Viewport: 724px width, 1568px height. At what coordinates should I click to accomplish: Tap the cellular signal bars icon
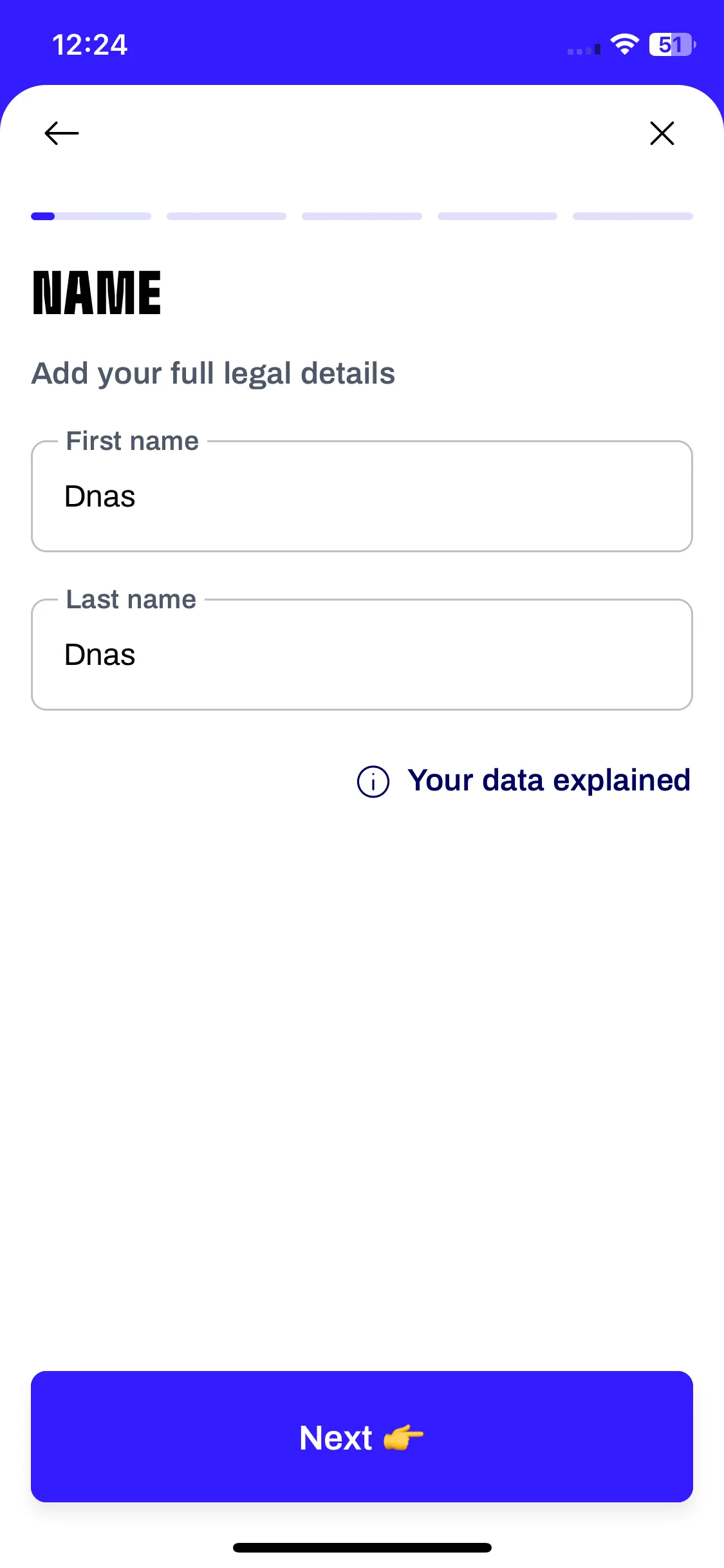point(584,50)
